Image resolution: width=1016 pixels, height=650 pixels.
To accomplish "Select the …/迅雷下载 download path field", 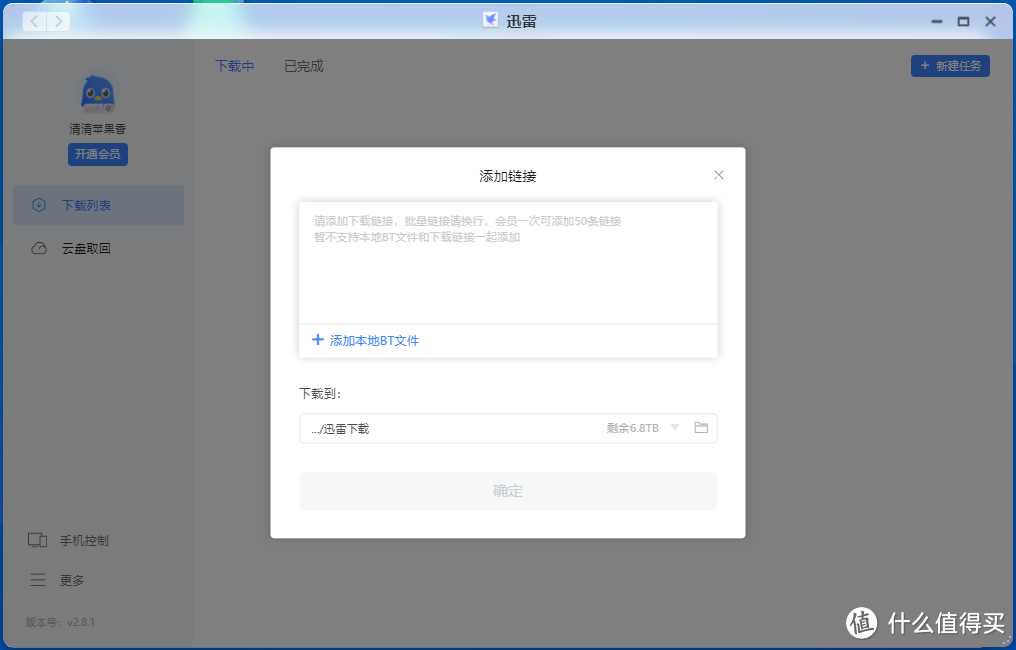I will click(450, 428).
